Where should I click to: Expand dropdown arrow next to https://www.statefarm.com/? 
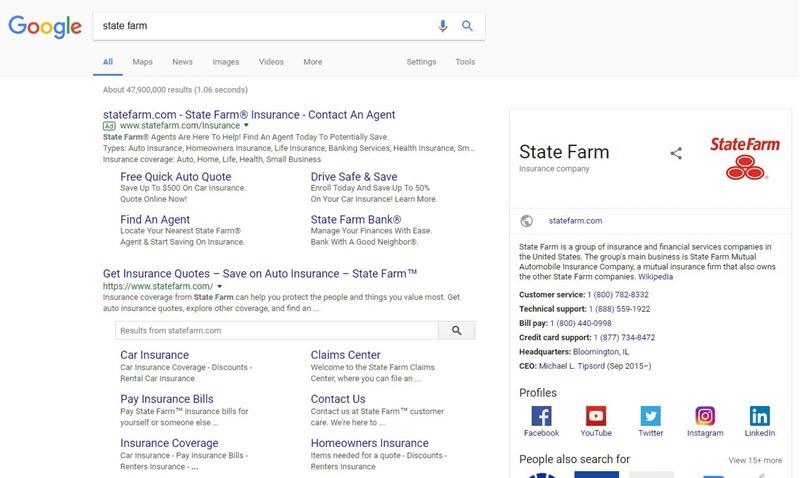pos(219,287)
